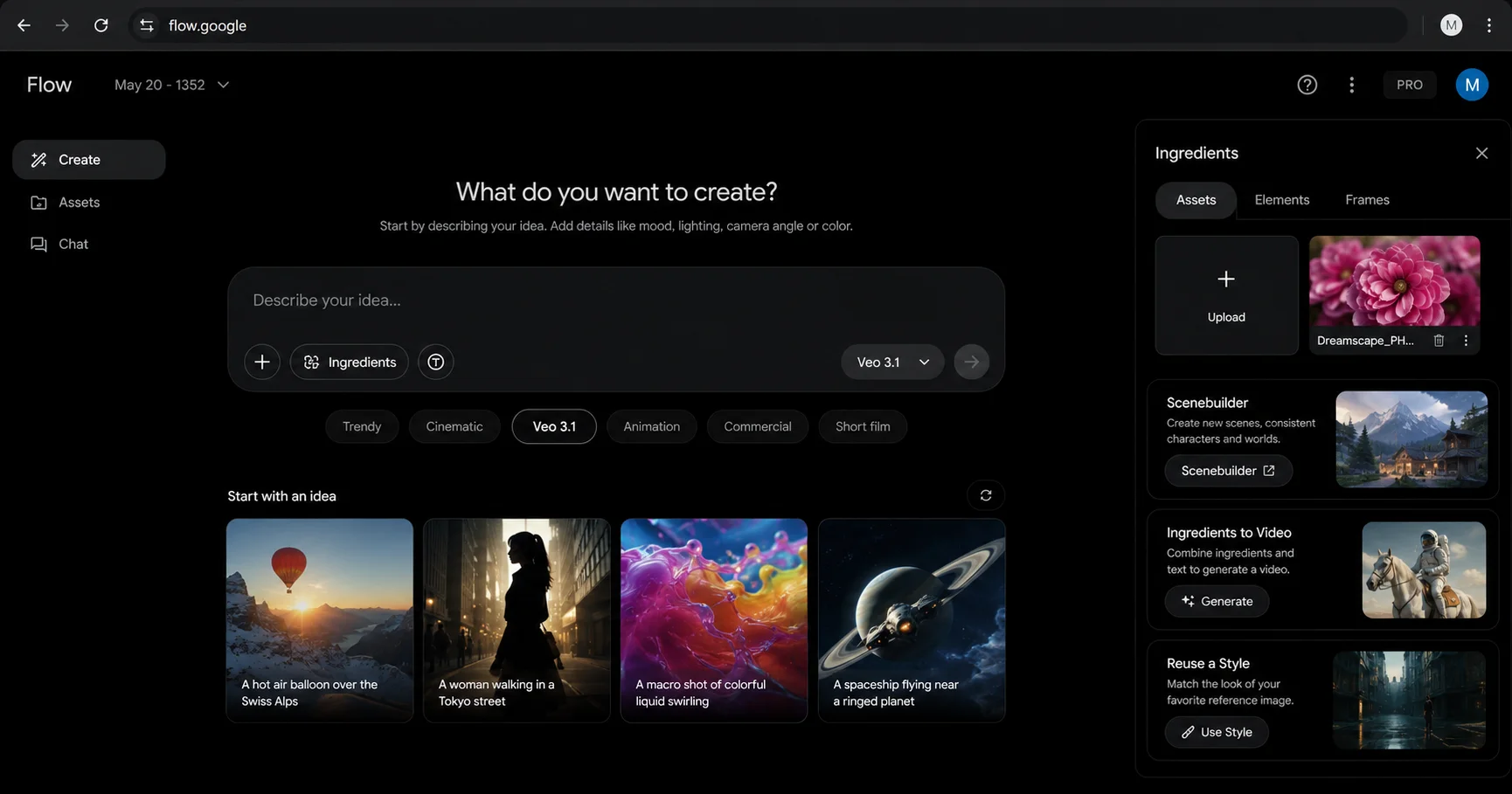Click the Dreamscape_PH... file name
This screenshot has width=1512, height=794.
tap(1365, 341)
